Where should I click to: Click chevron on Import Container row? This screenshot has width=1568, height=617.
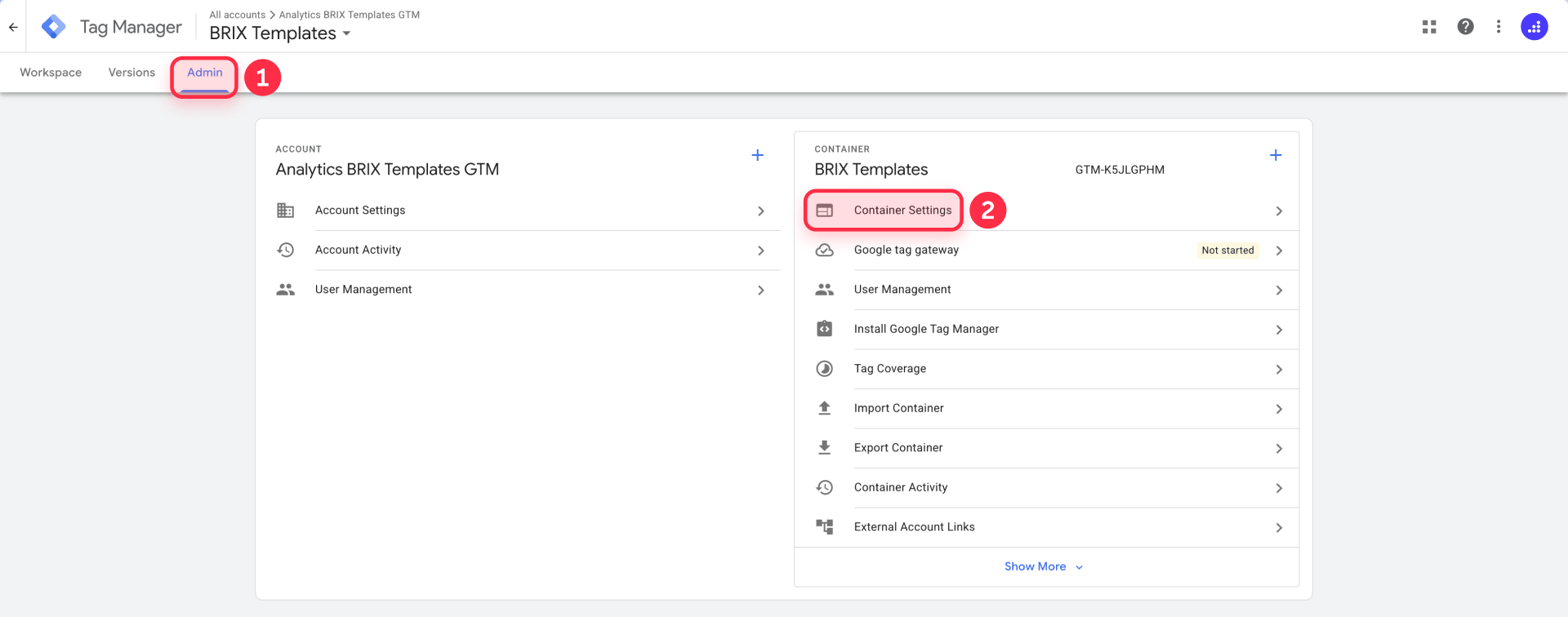(1279, 410)
